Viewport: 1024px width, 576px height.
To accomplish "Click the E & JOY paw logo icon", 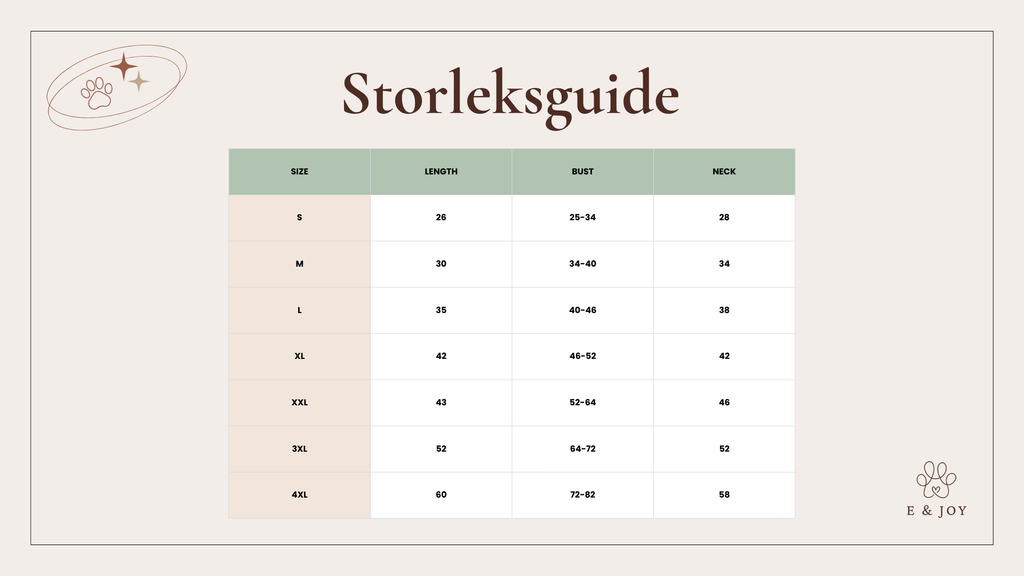I will [936, 479].
